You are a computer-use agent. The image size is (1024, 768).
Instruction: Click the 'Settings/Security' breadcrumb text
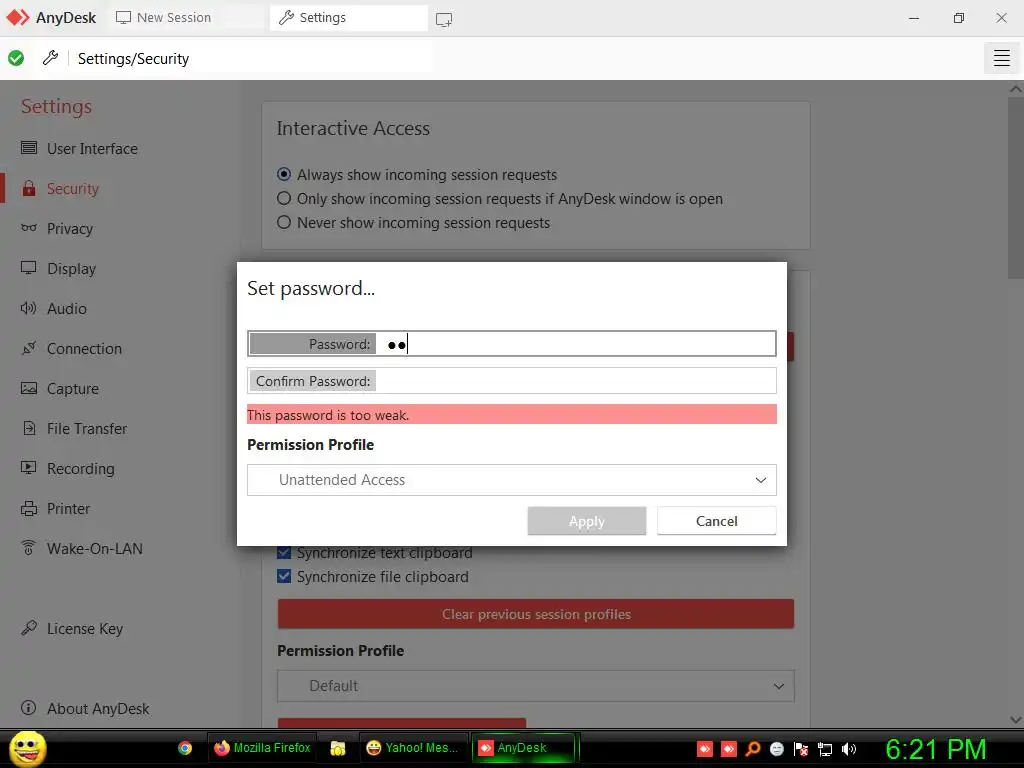[133, 59]
